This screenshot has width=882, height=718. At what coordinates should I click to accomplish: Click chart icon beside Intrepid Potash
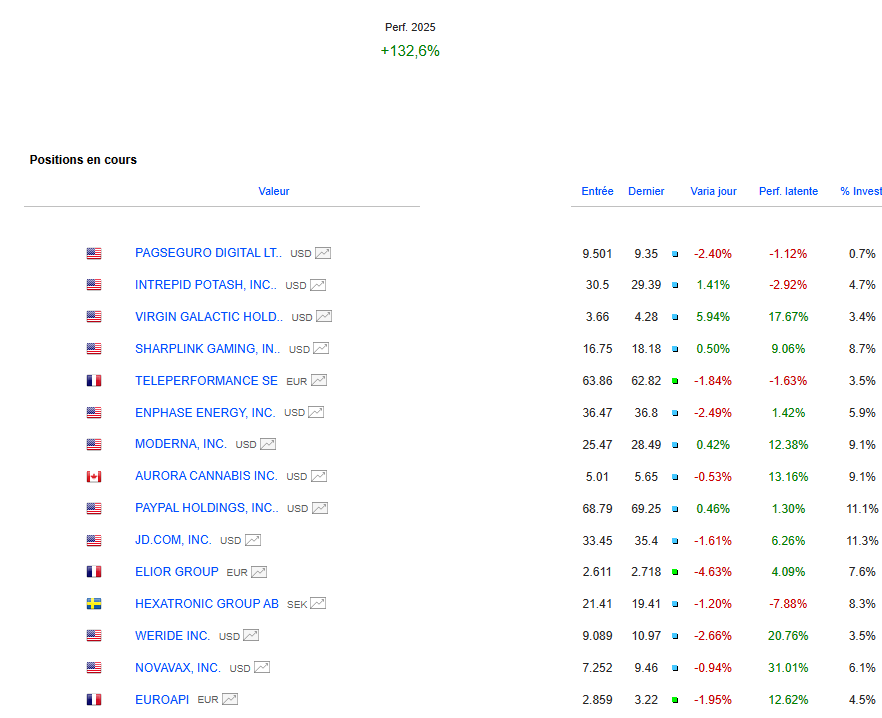pos(318,285)
